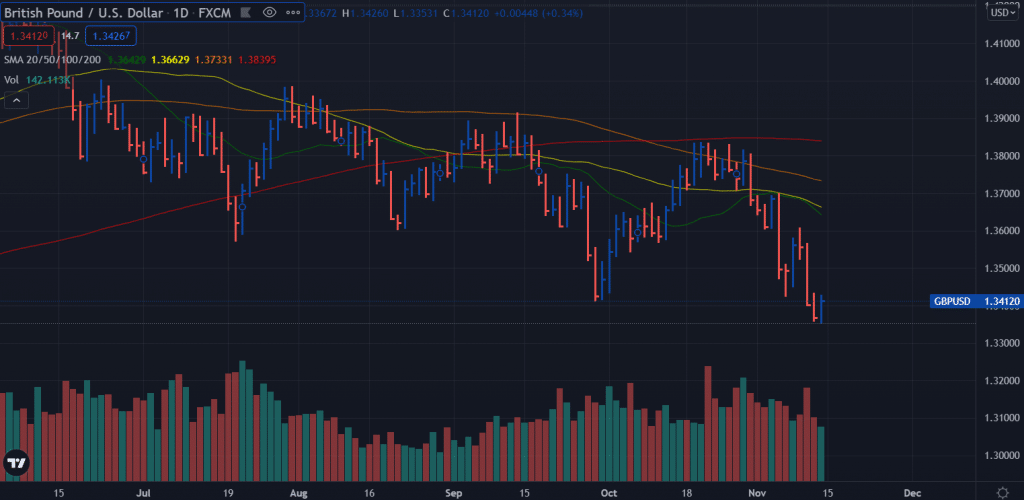Viewport: 1024px width, 500px height.
Task: Open the three-dots More menu in symbol legend
Action: 294,13
